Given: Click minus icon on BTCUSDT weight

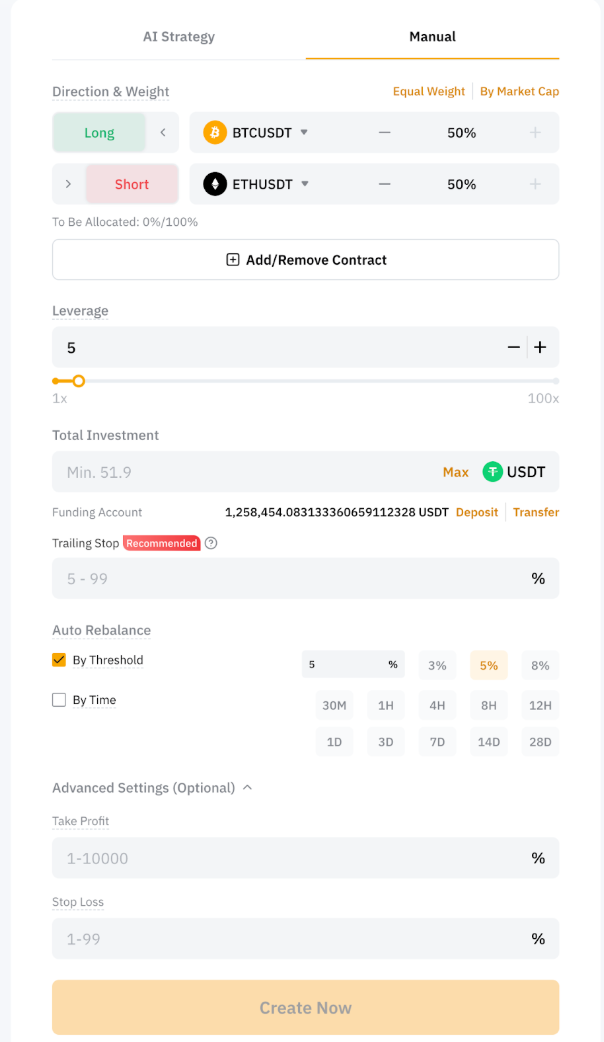Looking at the screenshot, I should pyautogui.click(x=385, y=133).
